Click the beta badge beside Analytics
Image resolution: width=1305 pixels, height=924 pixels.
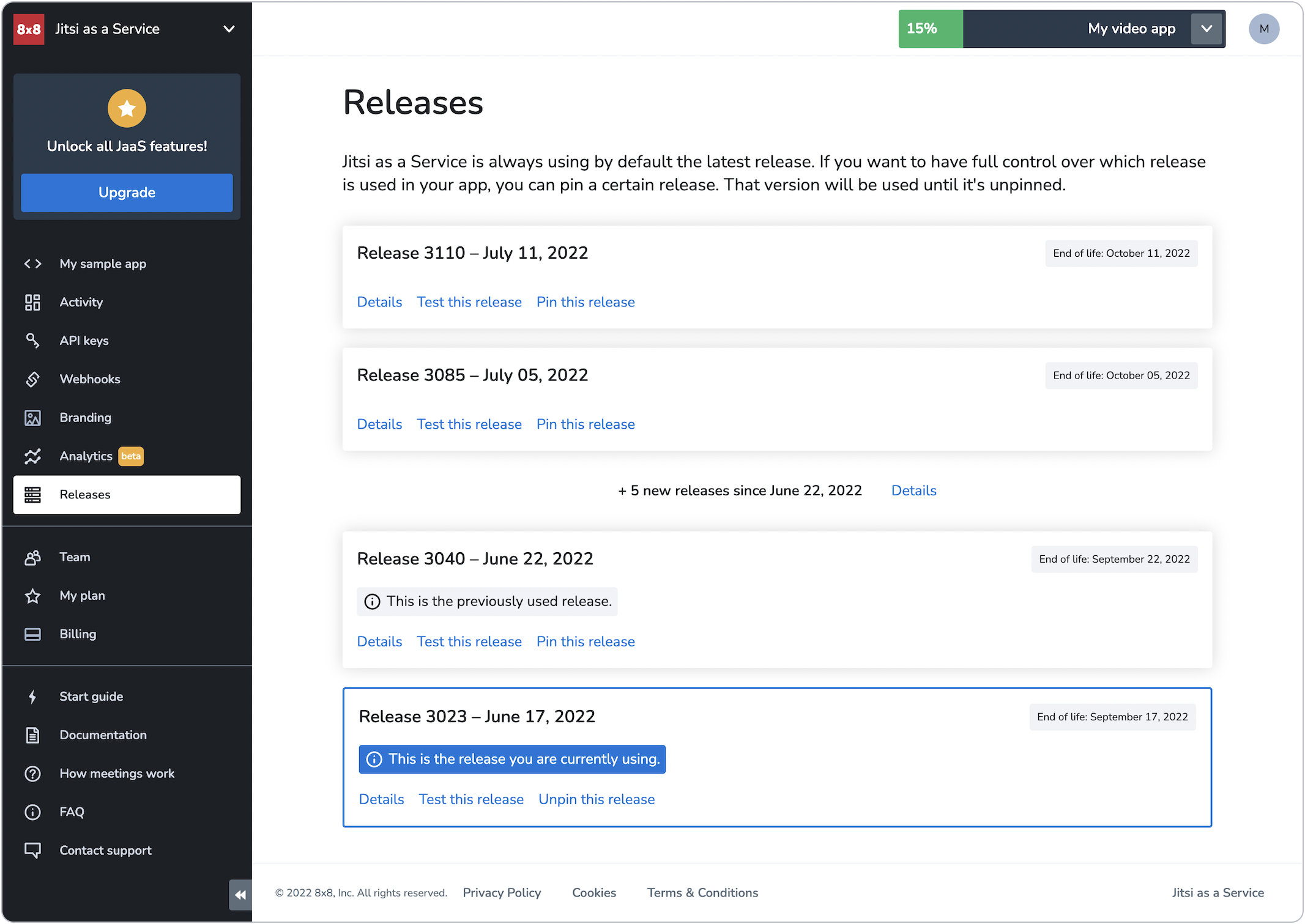131,456
